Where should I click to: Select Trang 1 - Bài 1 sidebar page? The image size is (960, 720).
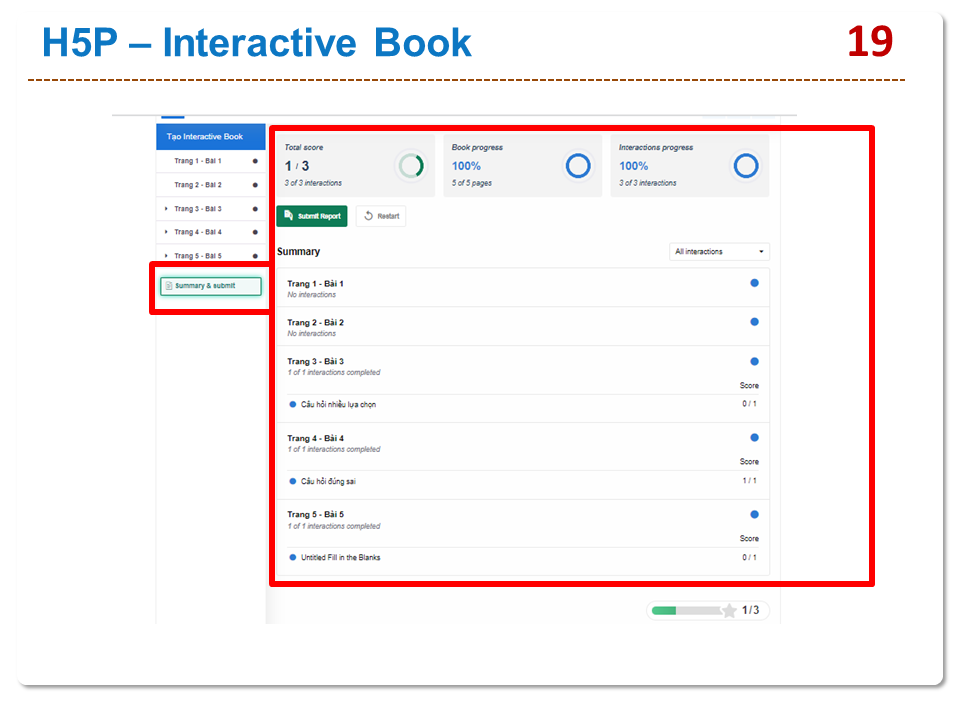coord(197,161)
